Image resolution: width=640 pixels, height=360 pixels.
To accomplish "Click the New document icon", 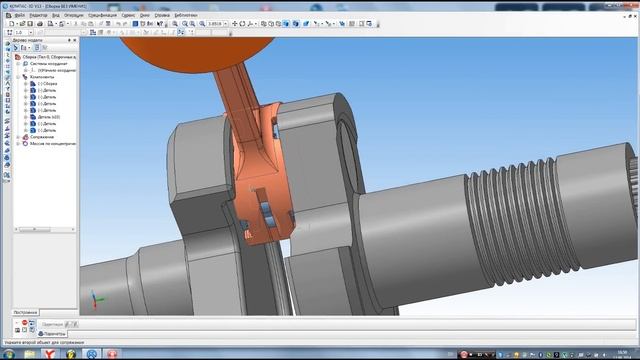I will [11, 24].
